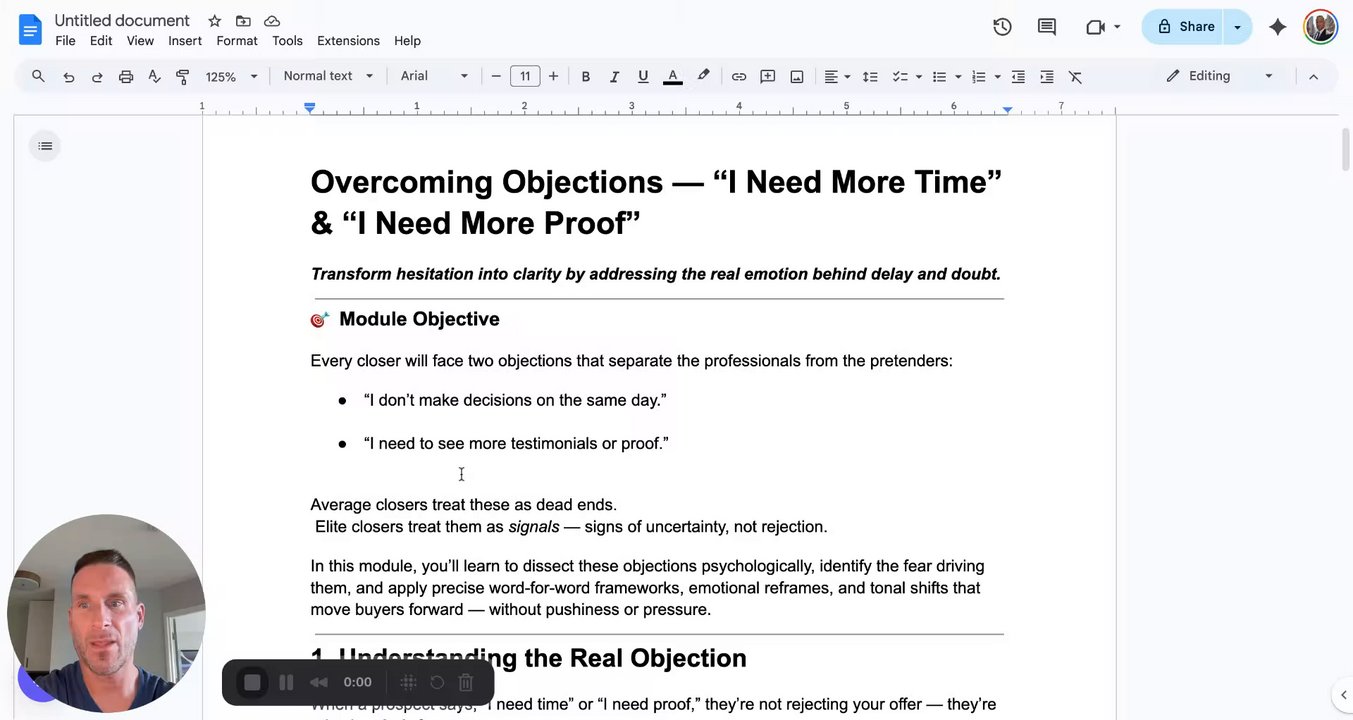Click the Share button
This screenshot has width=1353, height=720.
pyautogui.click(x=1185, y=27)
